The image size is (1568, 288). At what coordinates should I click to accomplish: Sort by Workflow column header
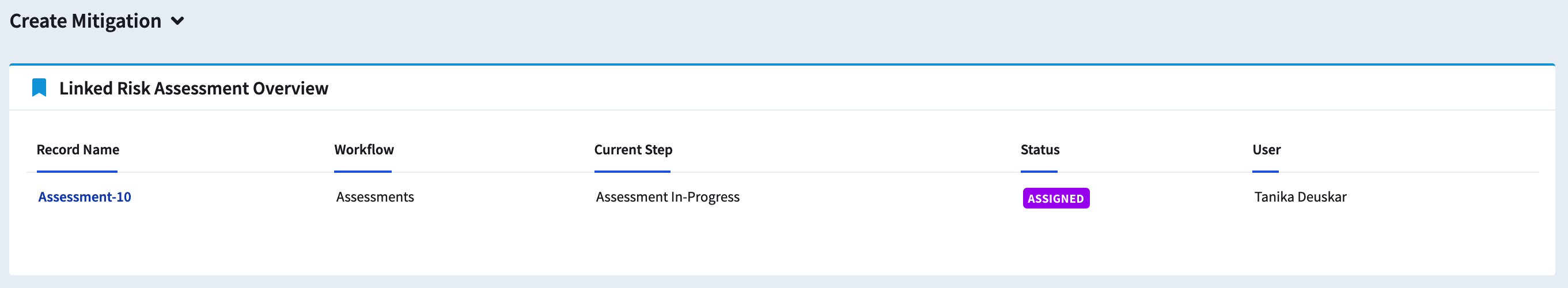(364, 150)
